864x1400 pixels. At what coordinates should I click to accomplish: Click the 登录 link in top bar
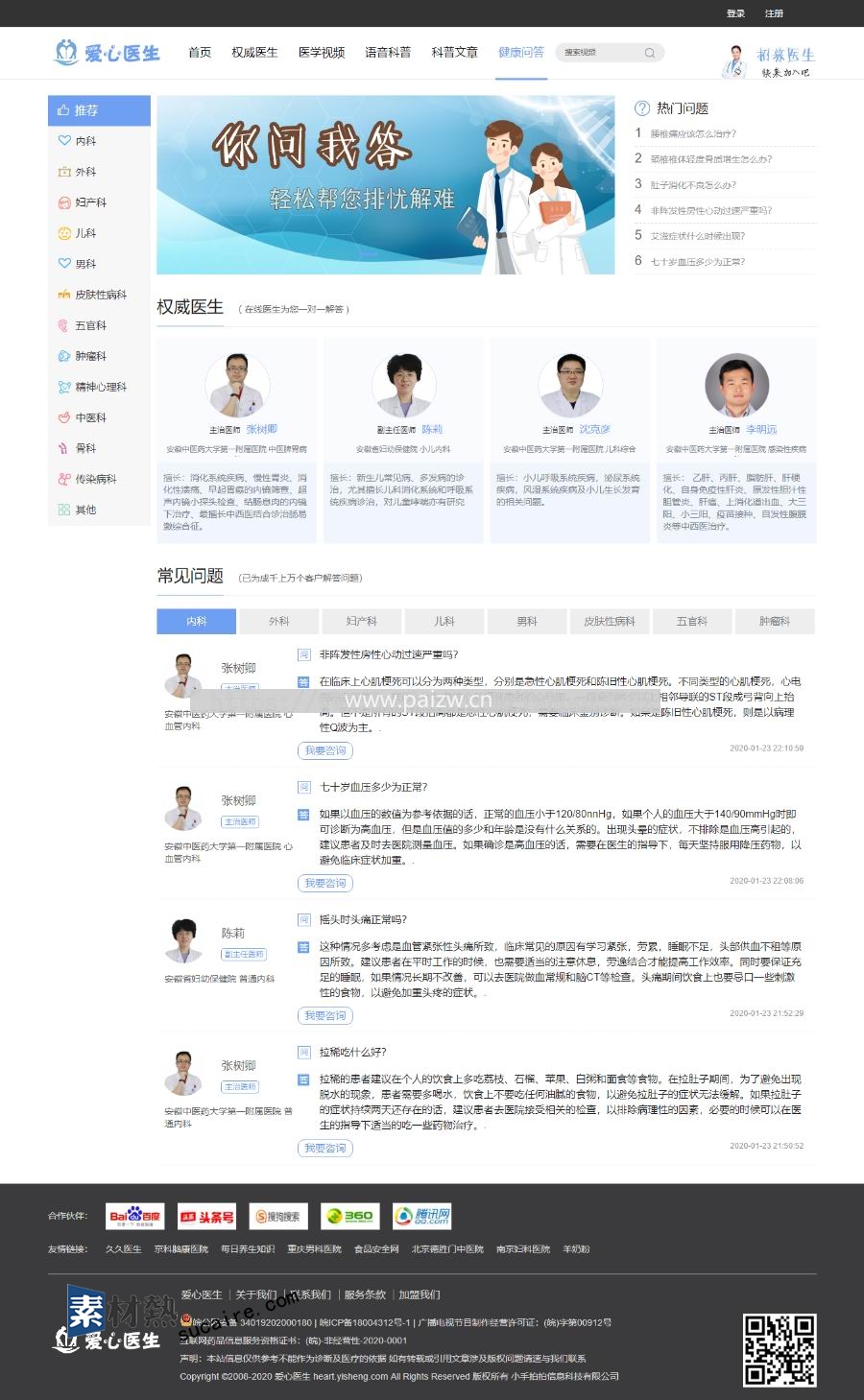point(735,13)
